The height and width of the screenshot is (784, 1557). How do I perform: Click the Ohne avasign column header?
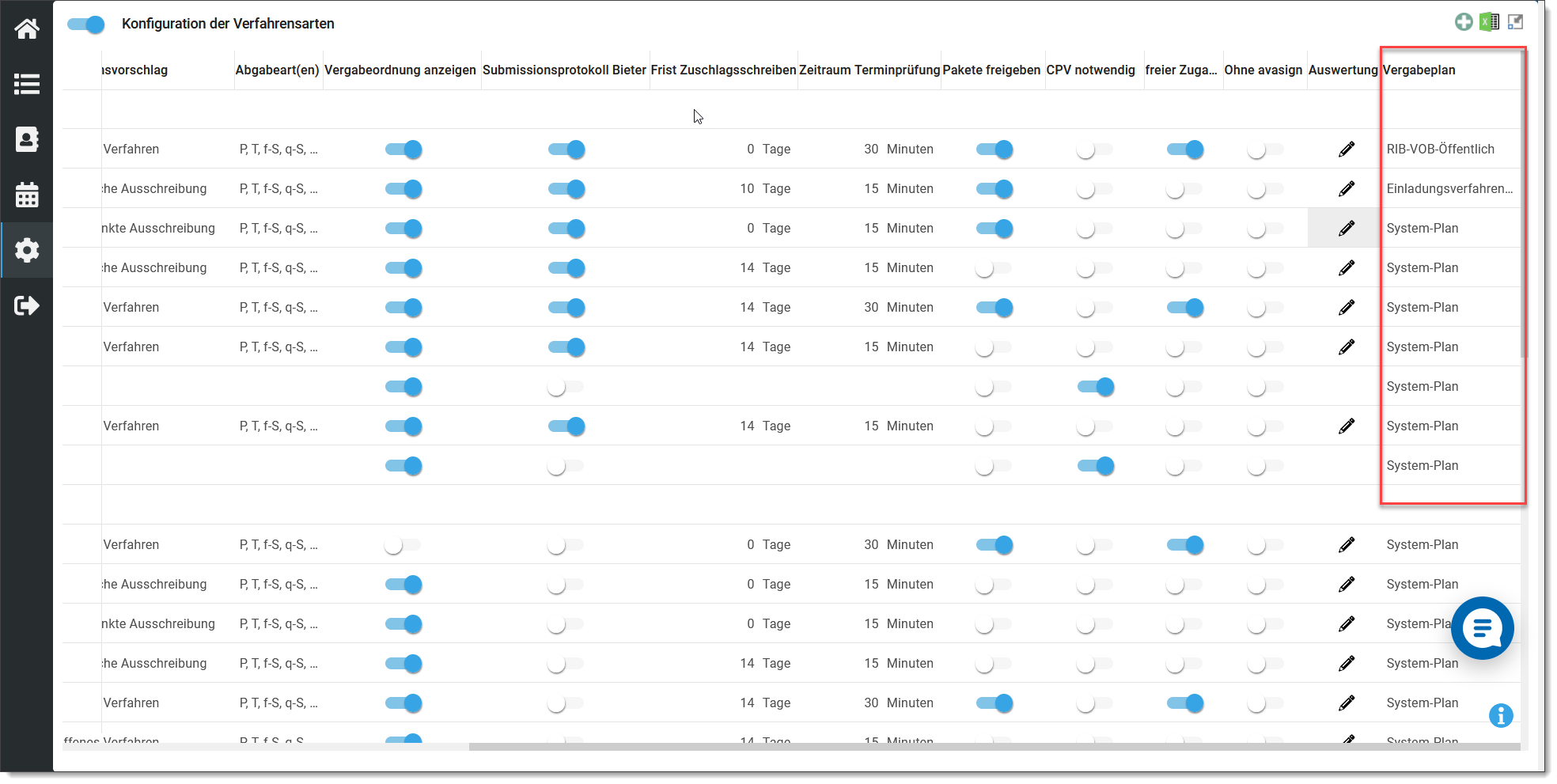pos(1263,70)
